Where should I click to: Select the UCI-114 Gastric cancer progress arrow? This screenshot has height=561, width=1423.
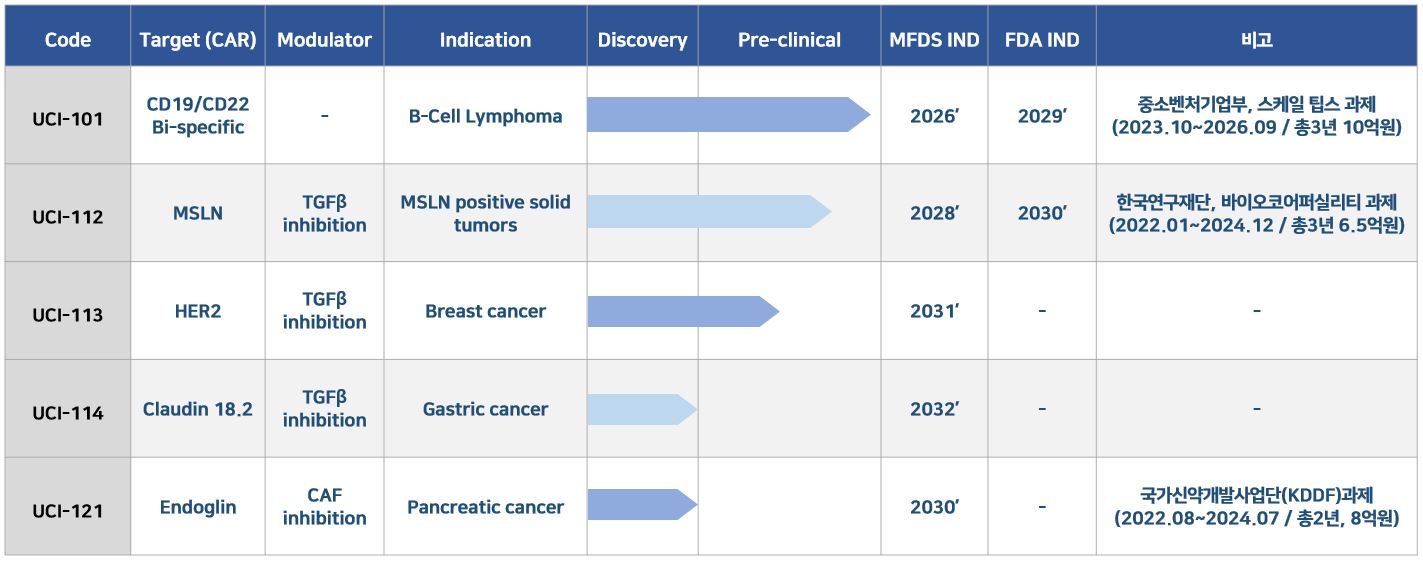tap(642, 409)
